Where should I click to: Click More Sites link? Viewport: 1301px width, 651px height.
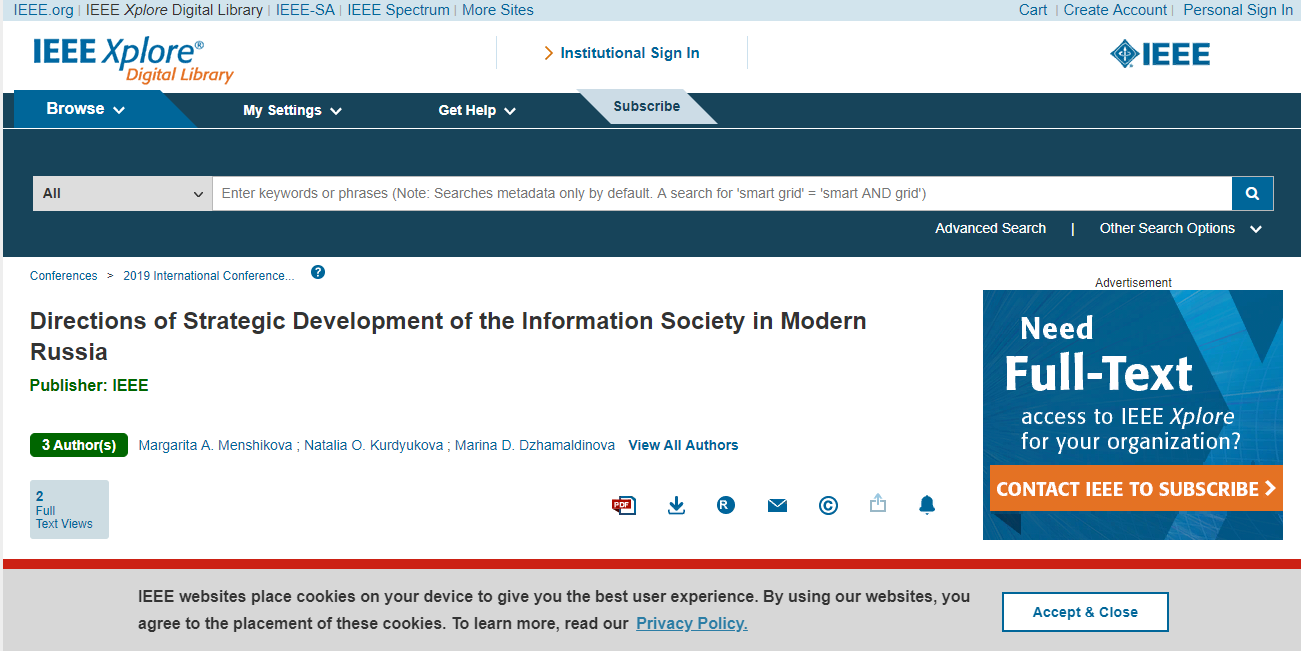(x=498, y=10)
